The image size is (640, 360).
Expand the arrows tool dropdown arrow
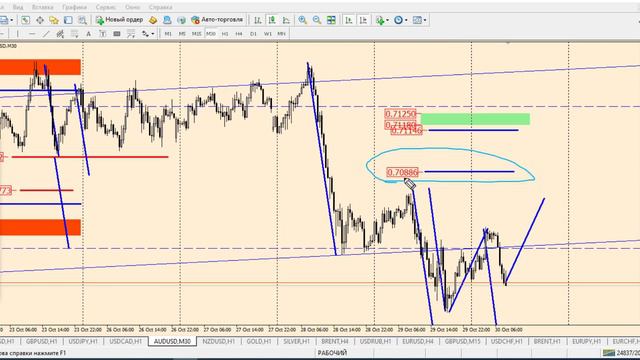[x=153, y=34]
